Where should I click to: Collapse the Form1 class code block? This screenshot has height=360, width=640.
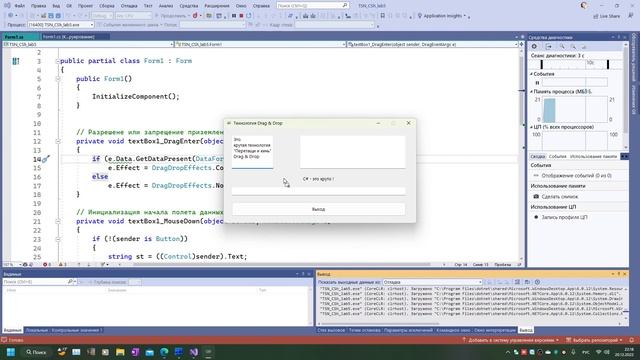58,61
